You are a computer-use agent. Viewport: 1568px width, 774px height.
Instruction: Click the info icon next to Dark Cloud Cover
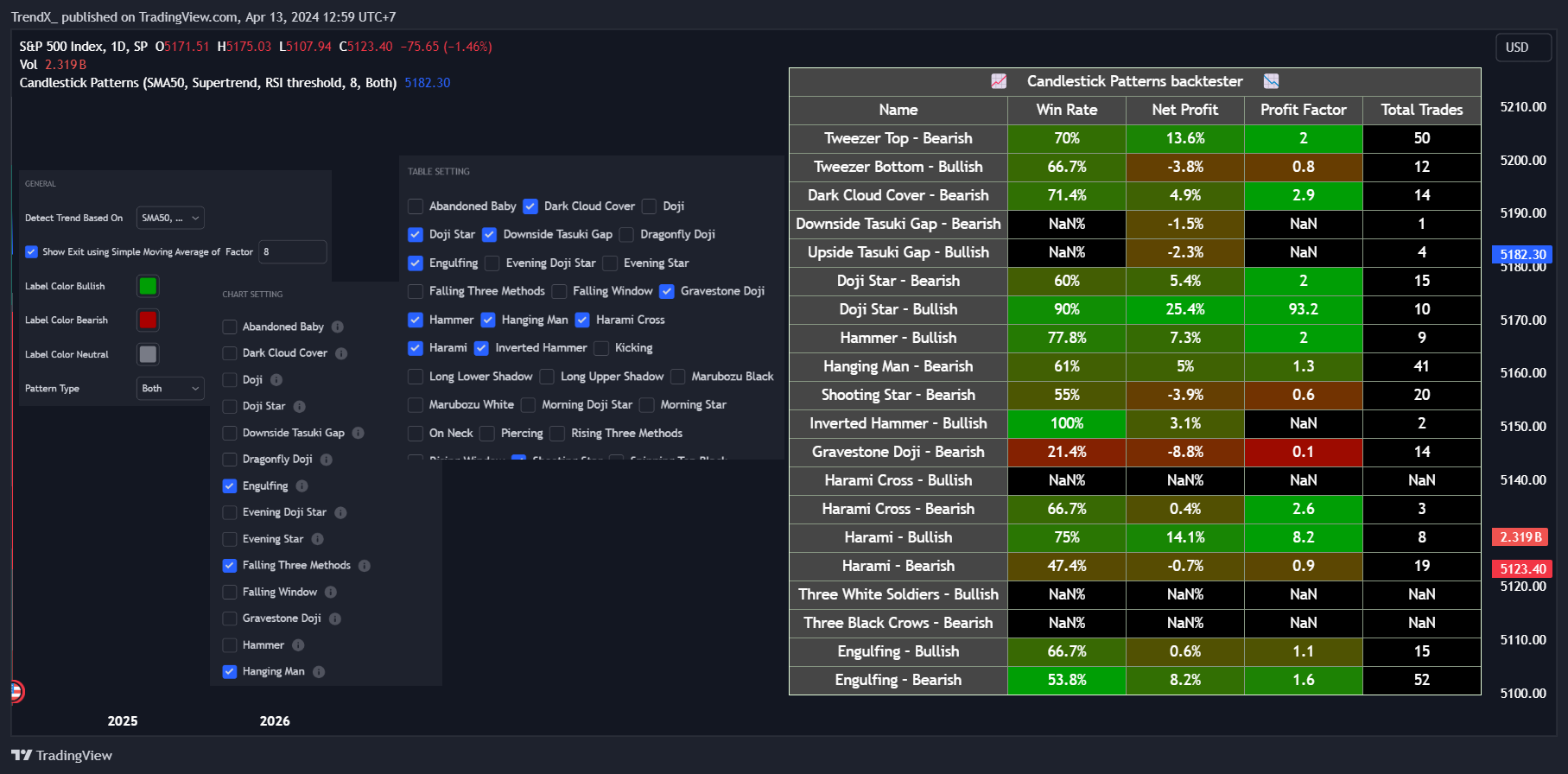tap(341, 353)
